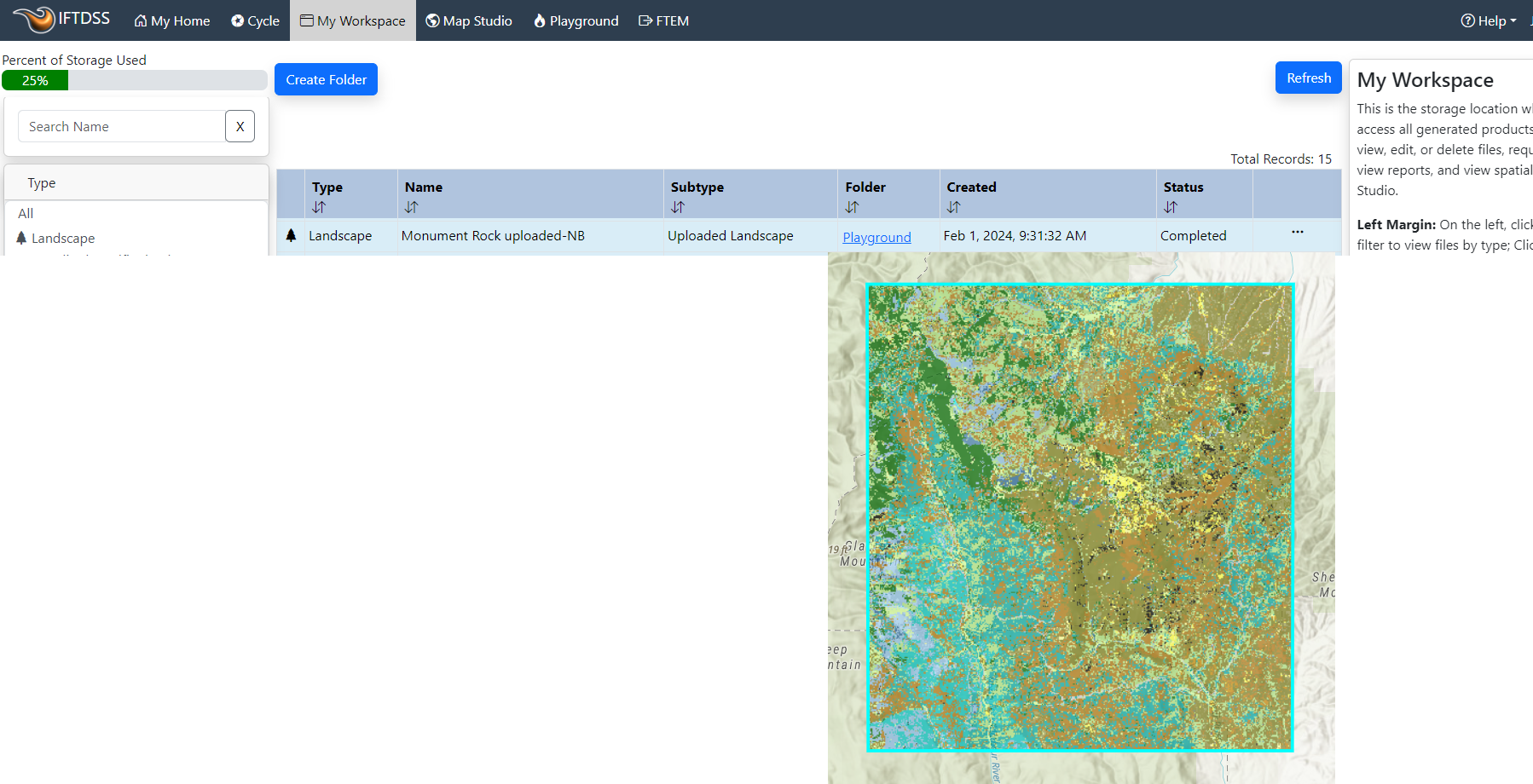The width and height of the screenshot is (1533, 784).
Task: Open the Playground folder link
Action: pyautogui.click(x=876, y=237)
